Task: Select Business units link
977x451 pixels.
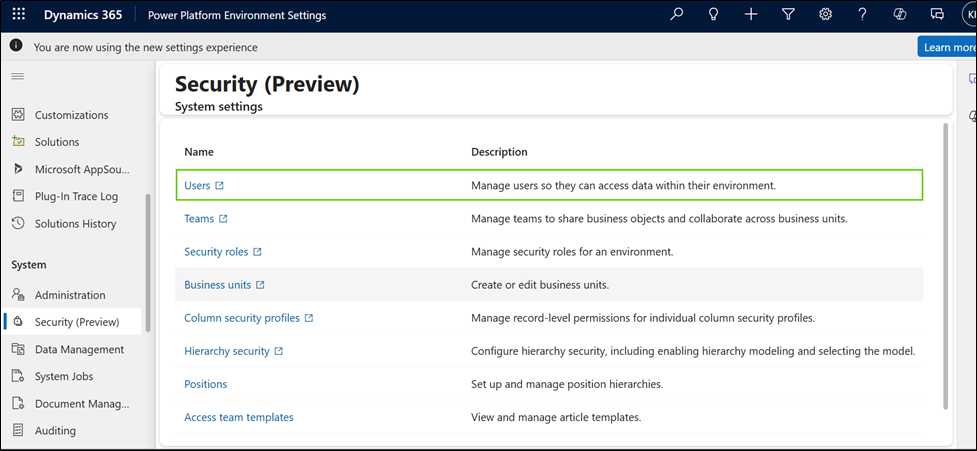Action: 217,285
